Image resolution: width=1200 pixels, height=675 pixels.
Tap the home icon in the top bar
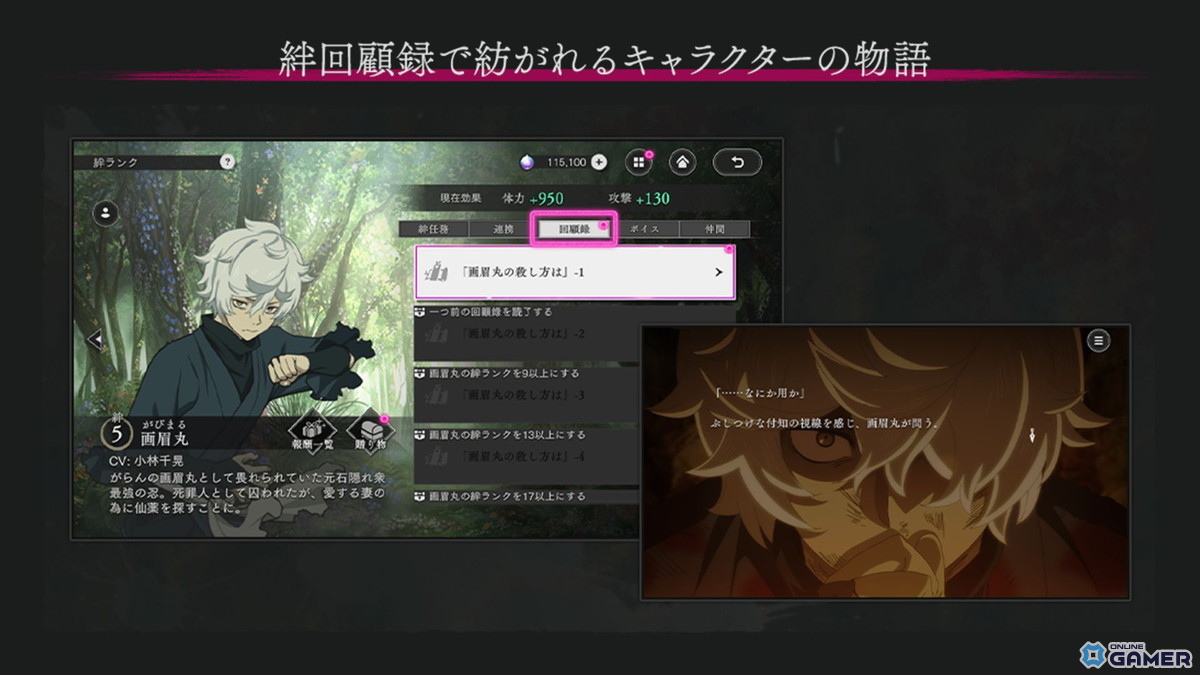[681, 160]
